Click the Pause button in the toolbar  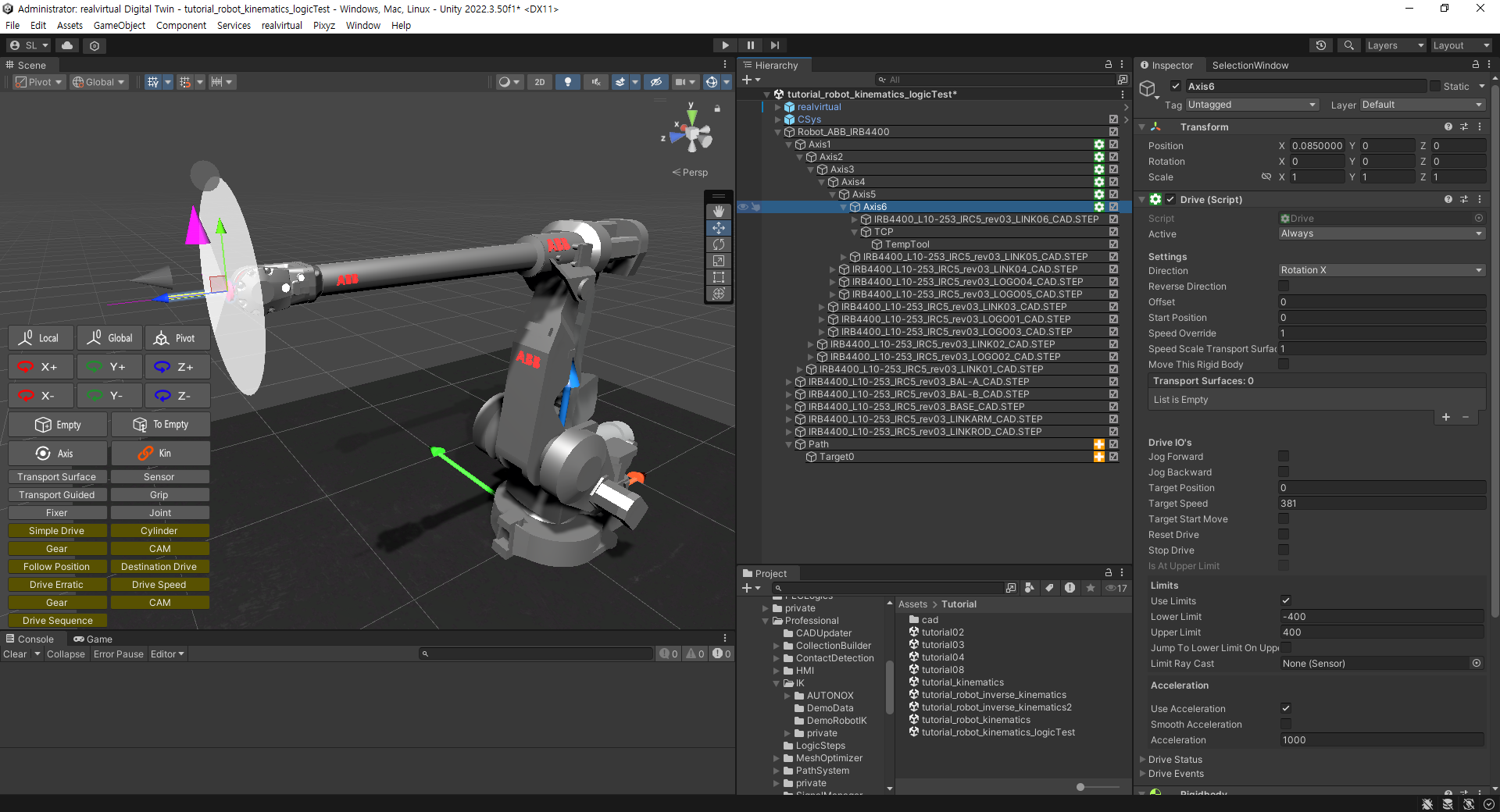click(x=750, y=45)
